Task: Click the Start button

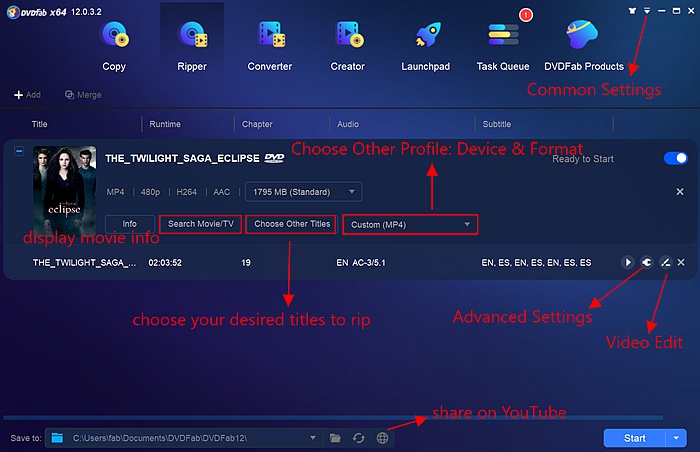Action: [634, 438]
